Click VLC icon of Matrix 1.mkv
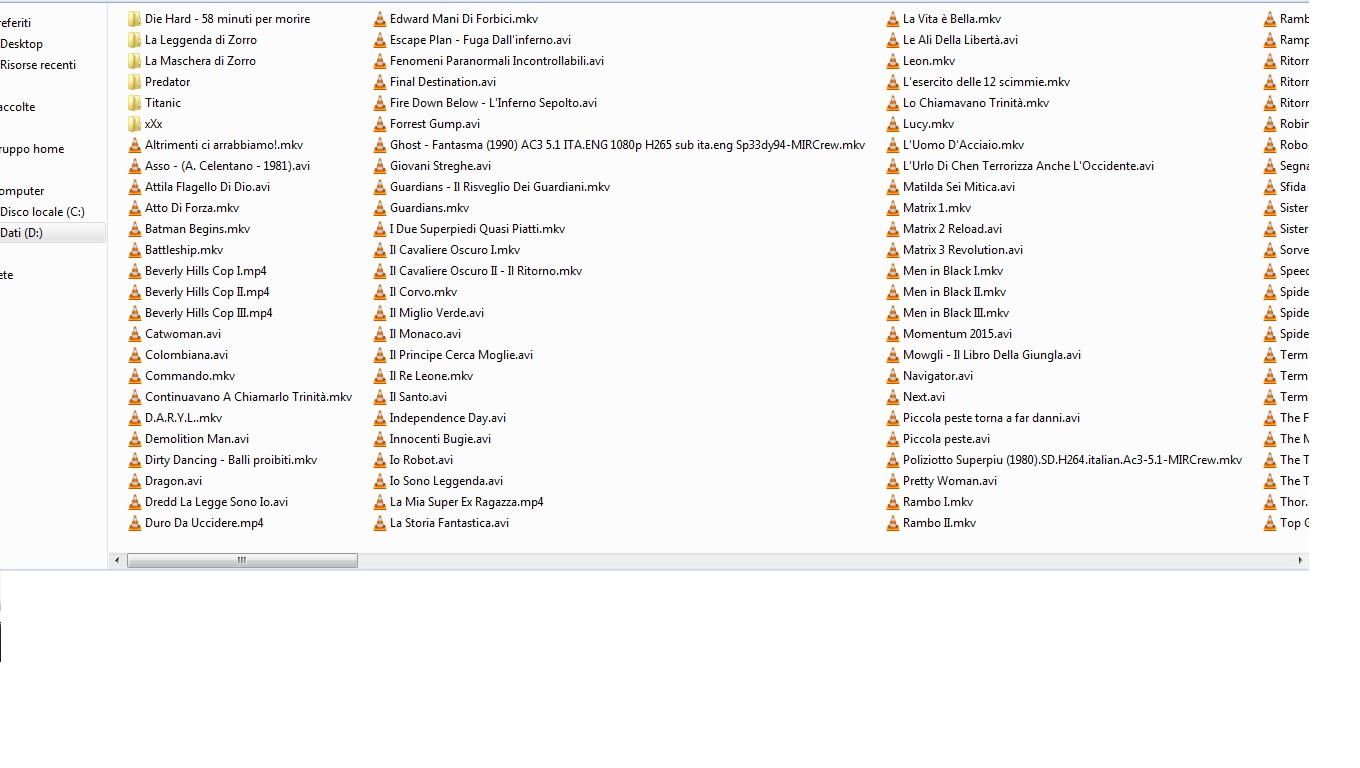 (893, 208)
